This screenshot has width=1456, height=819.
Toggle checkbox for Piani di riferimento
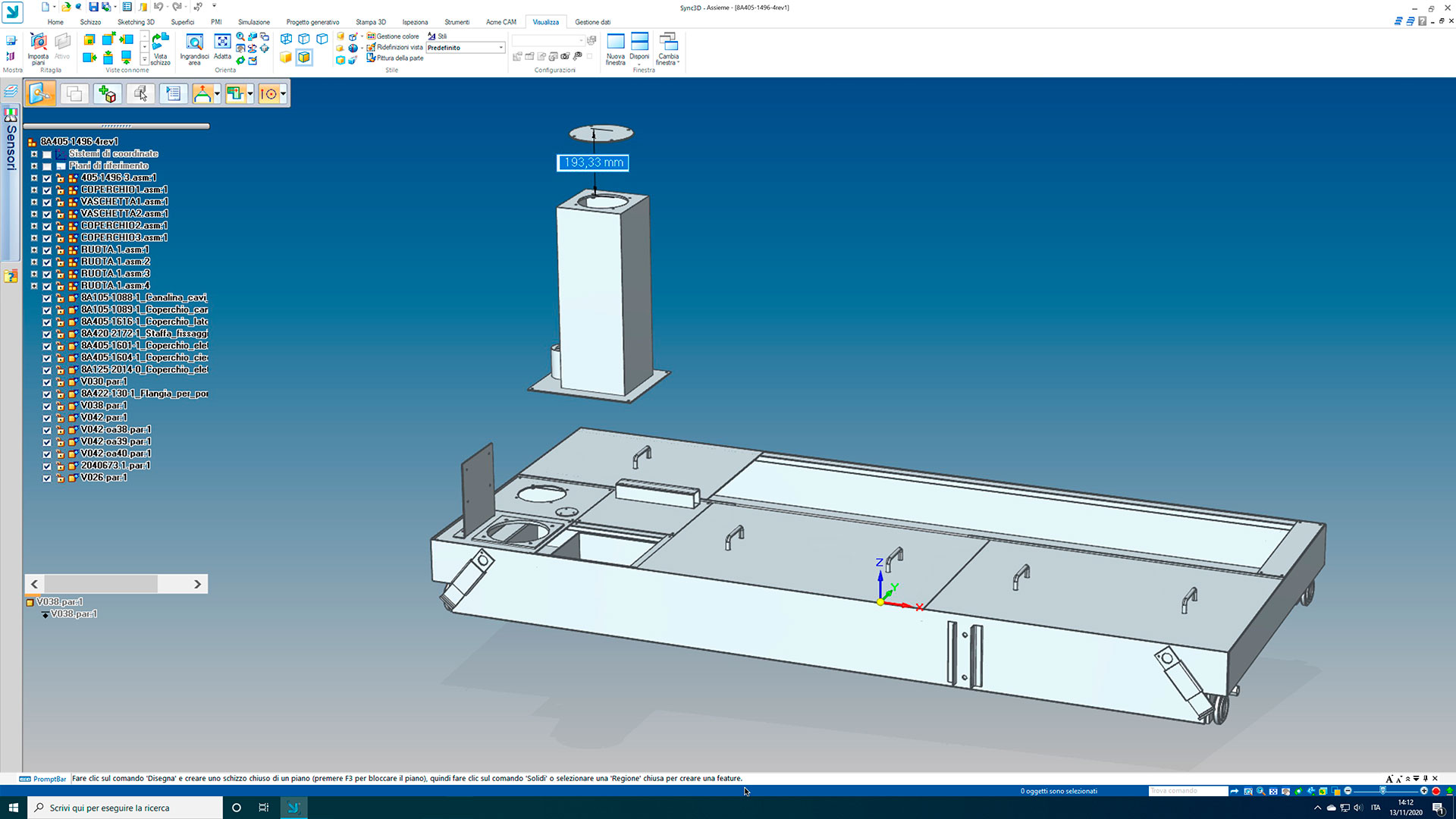(47, 166)
